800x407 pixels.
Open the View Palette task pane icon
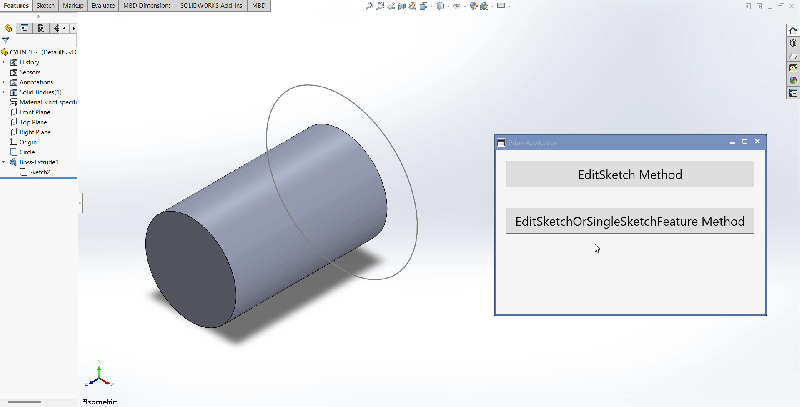793,68
